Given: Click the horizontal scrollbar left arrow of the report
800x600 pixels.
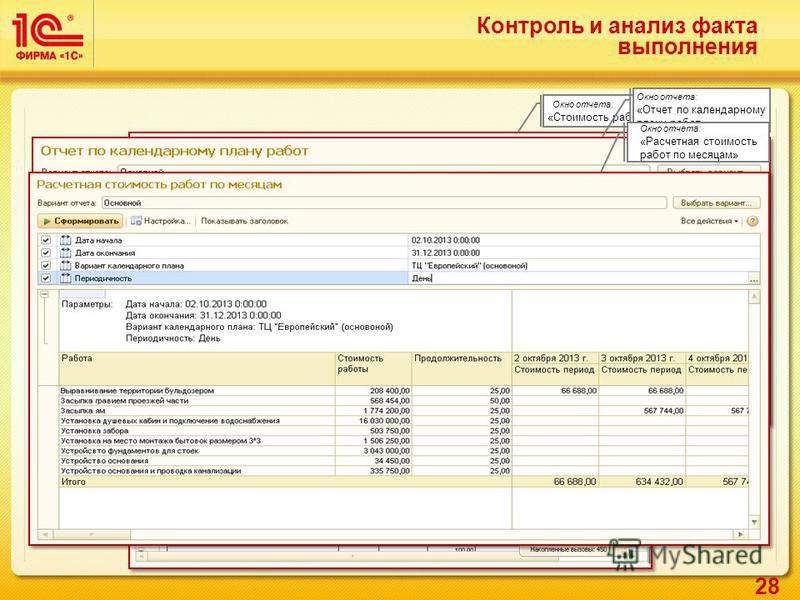Looking at the screenshot, I should [x=45, y=534].
